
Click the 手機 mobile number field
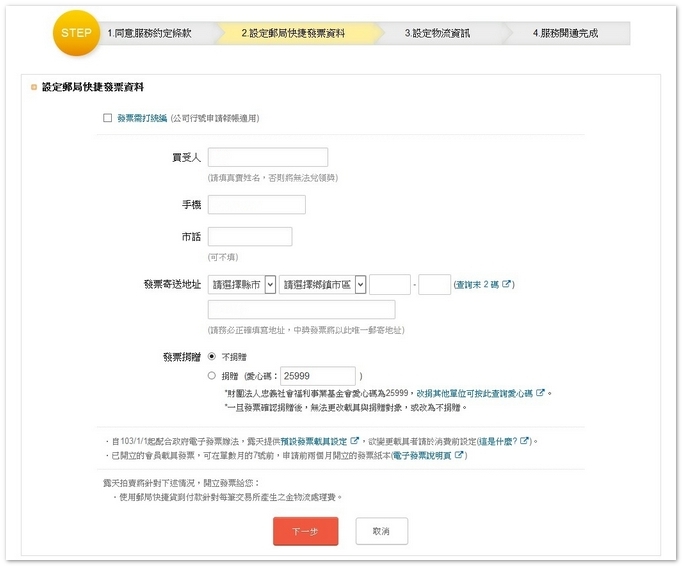[256, 205]
